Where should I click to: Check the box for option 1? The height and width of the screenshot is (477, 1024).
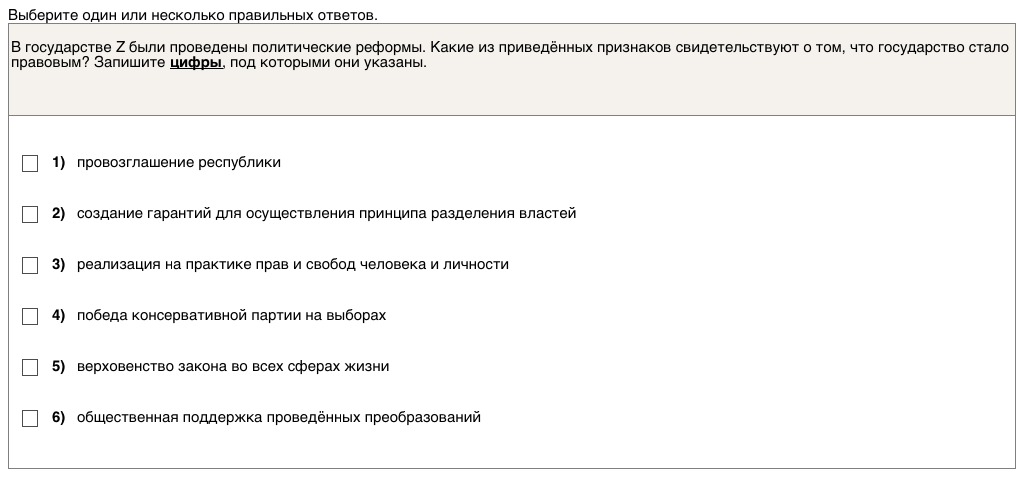coord(30,163)
